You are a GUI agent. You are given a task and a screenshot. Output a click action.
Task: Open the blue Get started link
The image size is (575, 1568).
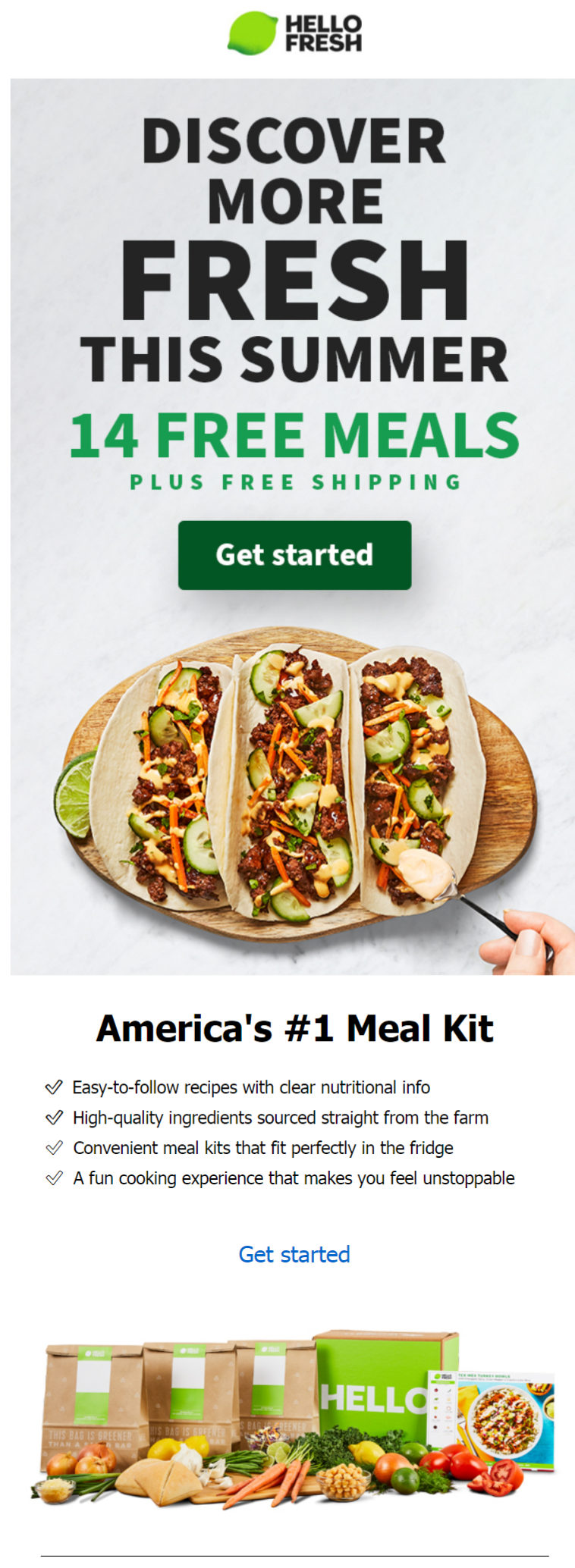click(294, 1254)
